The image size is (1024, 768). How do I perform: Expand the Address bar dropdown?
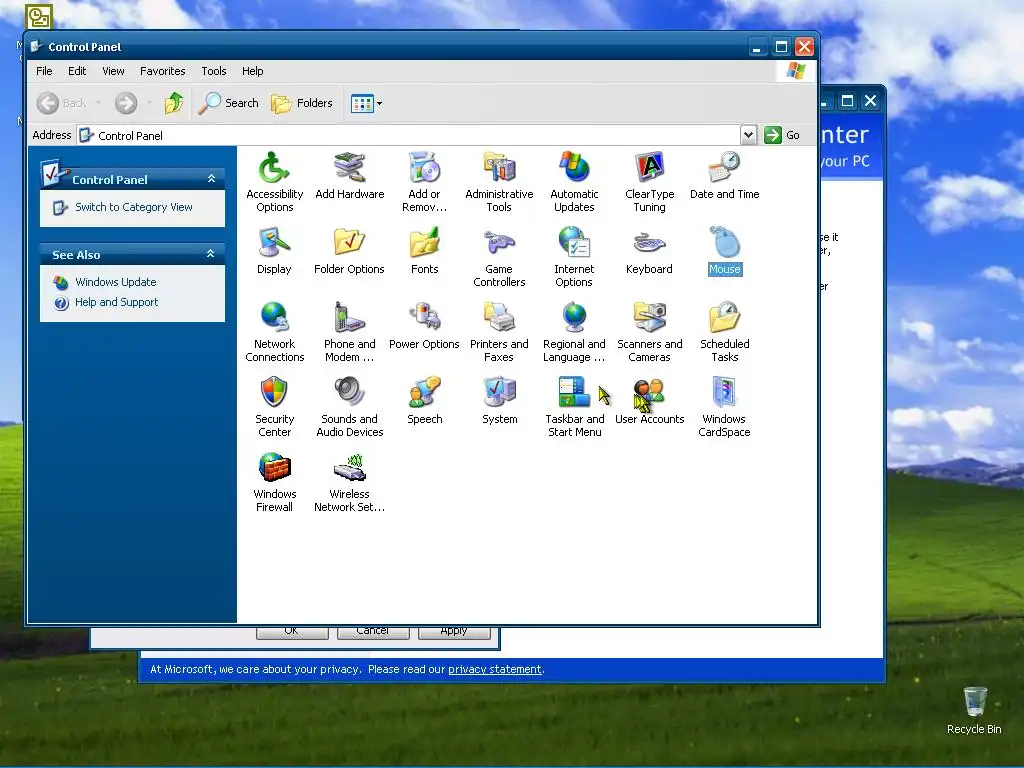coord(748,135)
